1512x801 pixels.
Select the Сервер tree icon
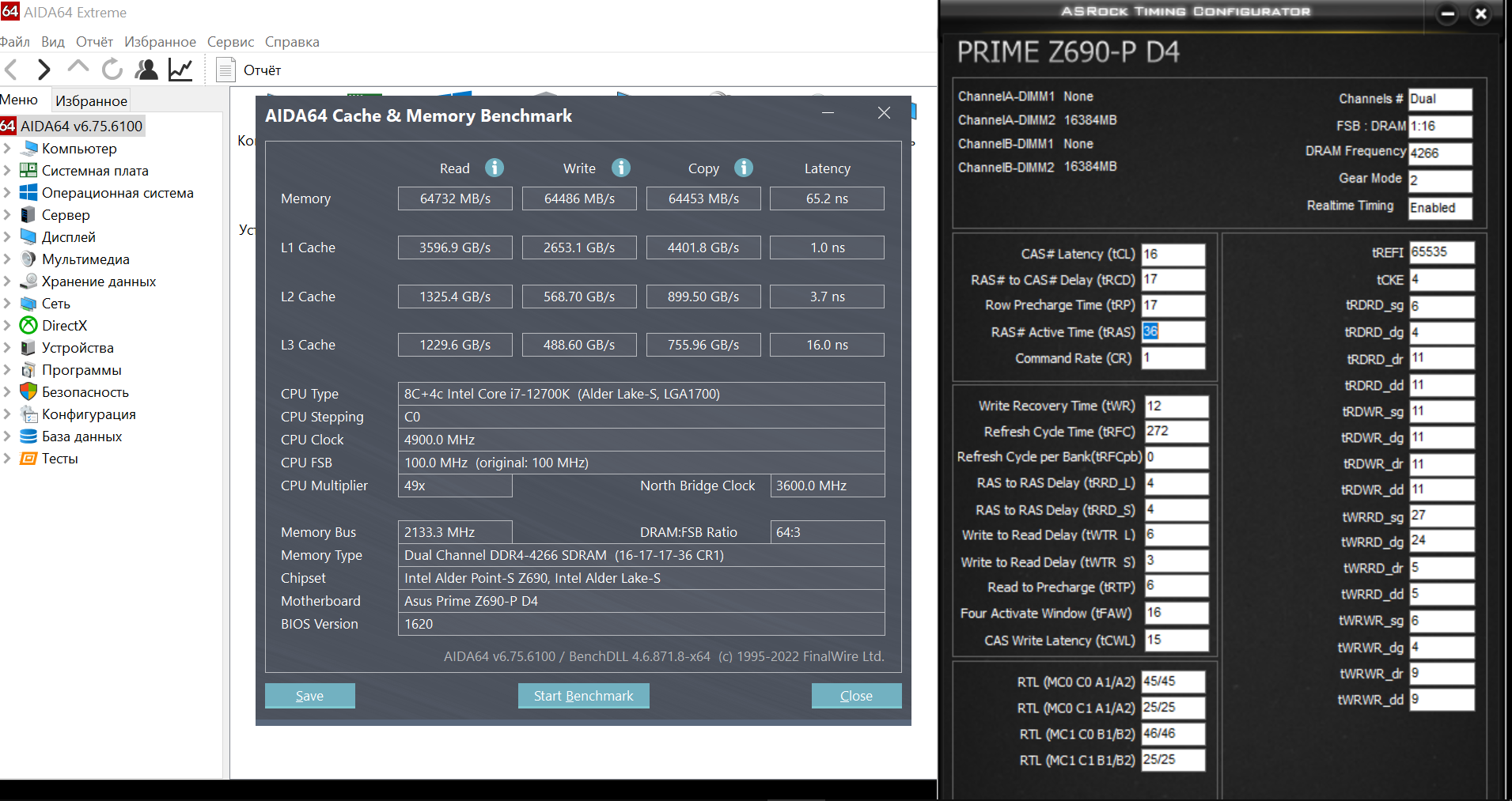click(28, 214)
